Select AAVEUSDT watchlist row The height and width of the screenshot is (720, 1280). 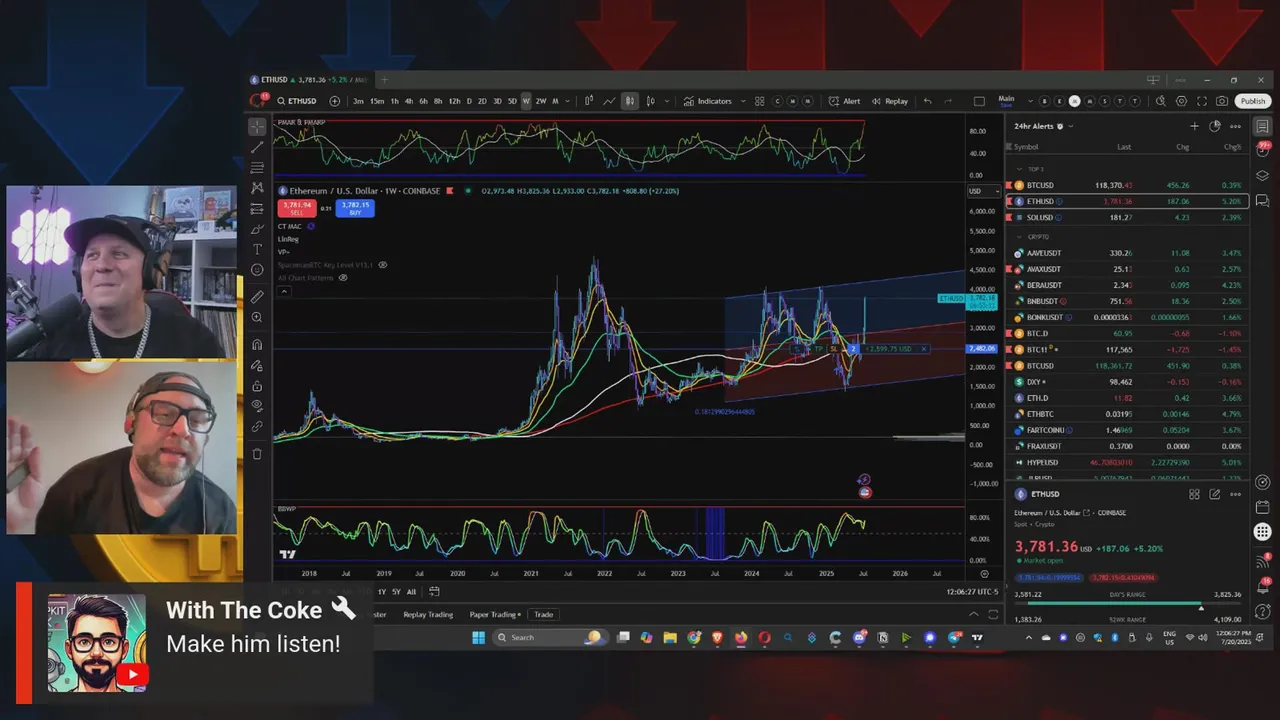(x=1127, y=253)
